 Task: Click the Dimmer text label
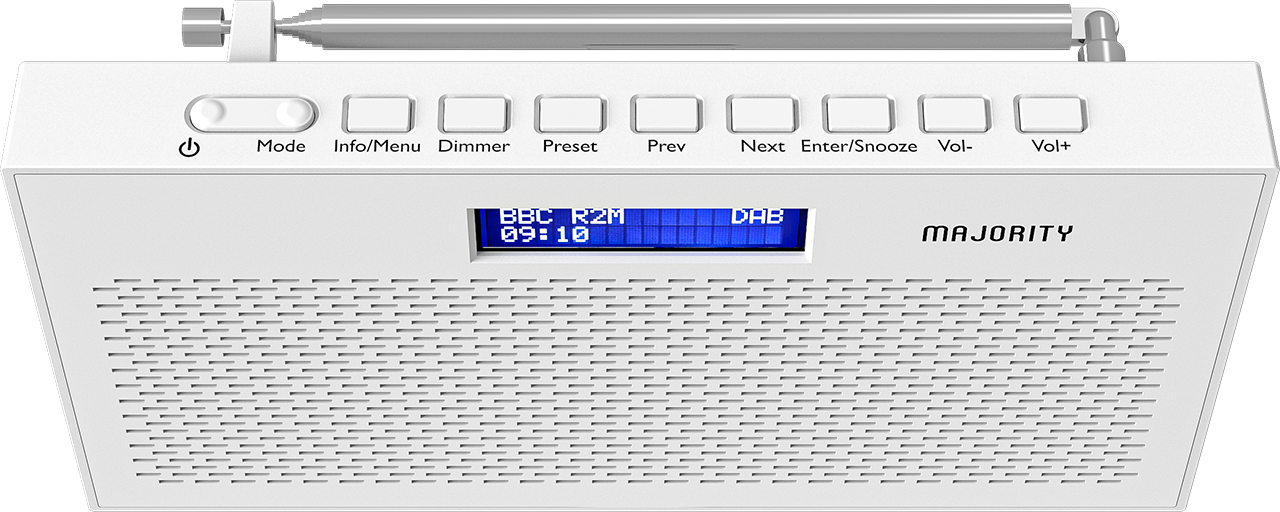pyautogui.click(x=474, y=146)
